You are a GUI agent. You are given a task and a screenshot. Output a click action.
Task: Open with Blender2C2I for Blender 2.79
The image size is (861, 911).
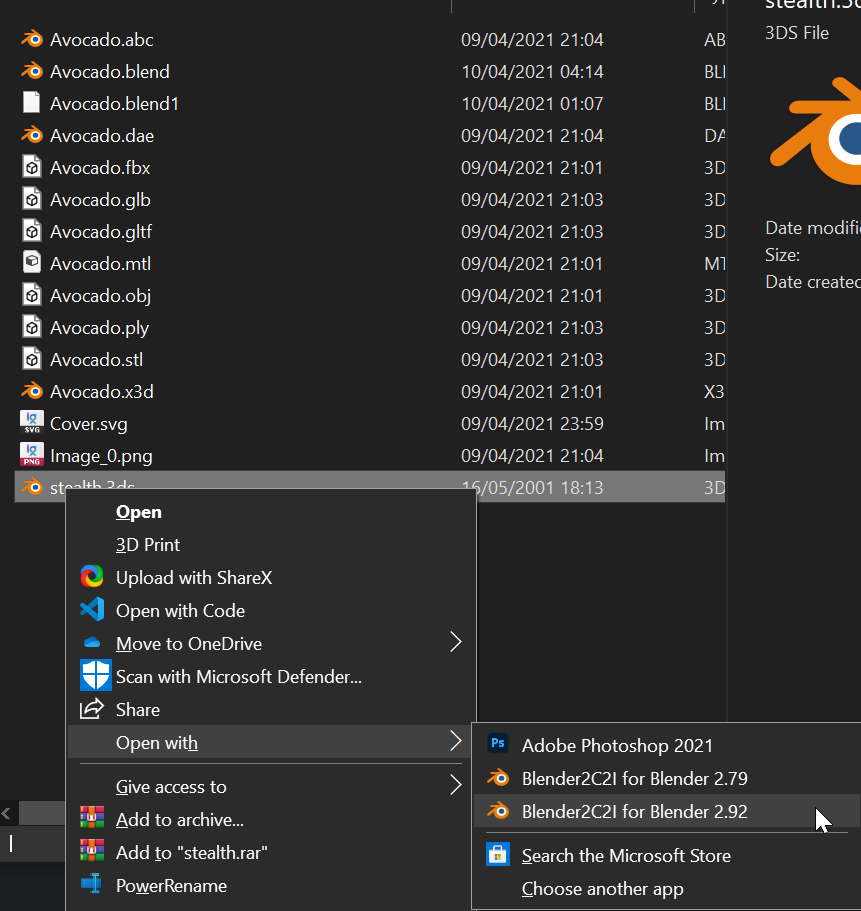(x=667, y=778)
